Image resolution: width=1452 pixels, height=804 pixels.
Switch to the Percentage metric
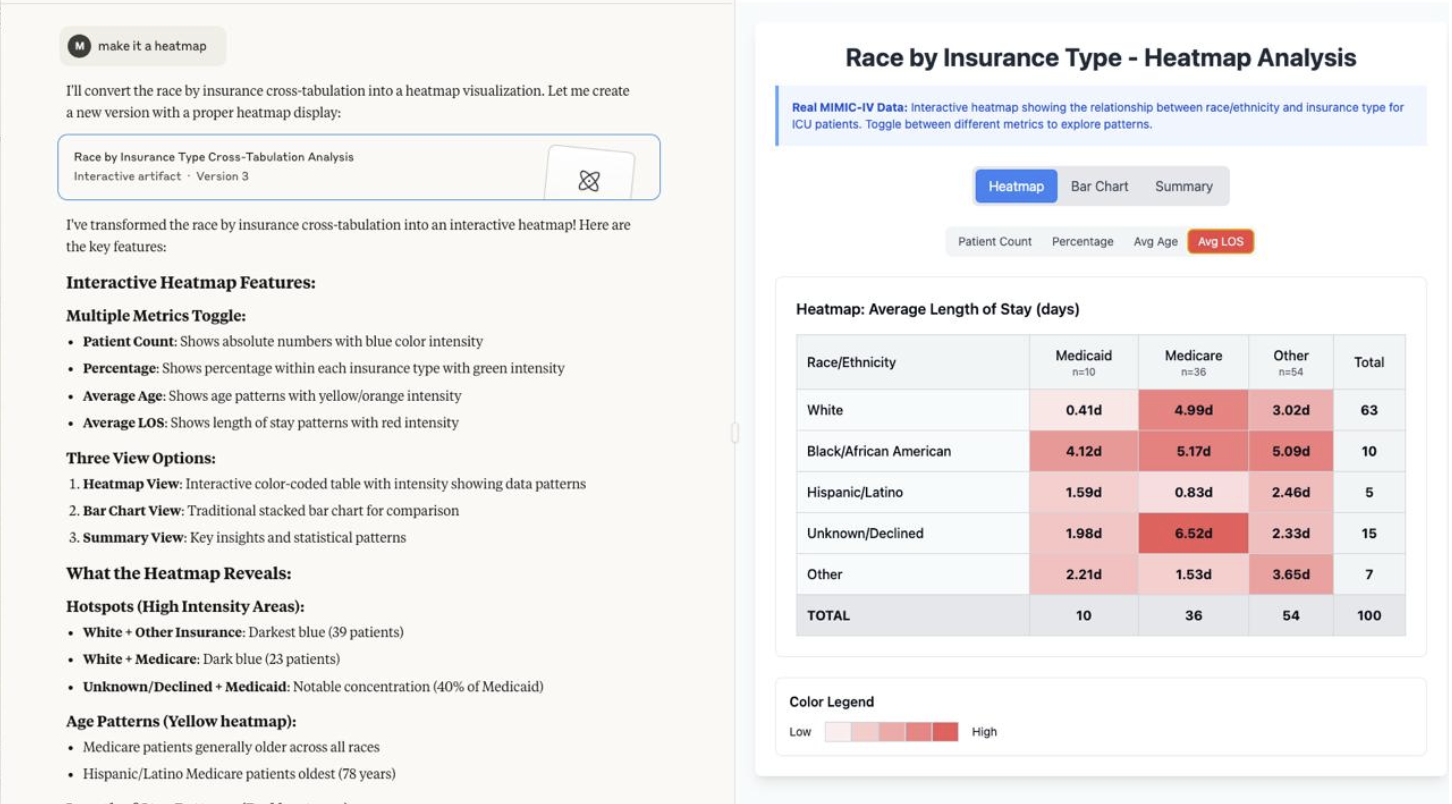[1081, 241]
